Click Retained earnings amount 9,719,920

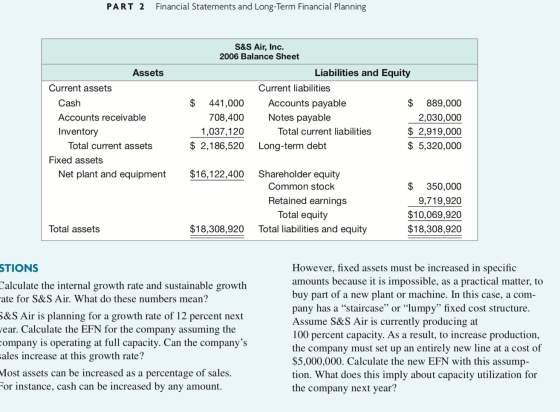[440, 201]
